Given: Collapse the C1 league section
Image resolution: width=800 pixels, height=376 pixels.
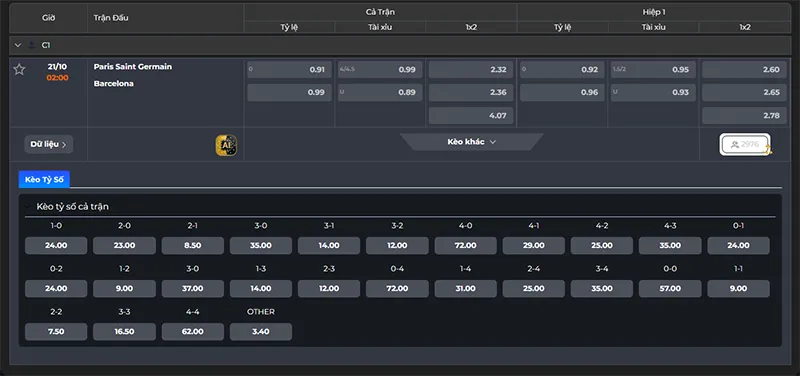Looking at the screenshot, I should [18, 45].
